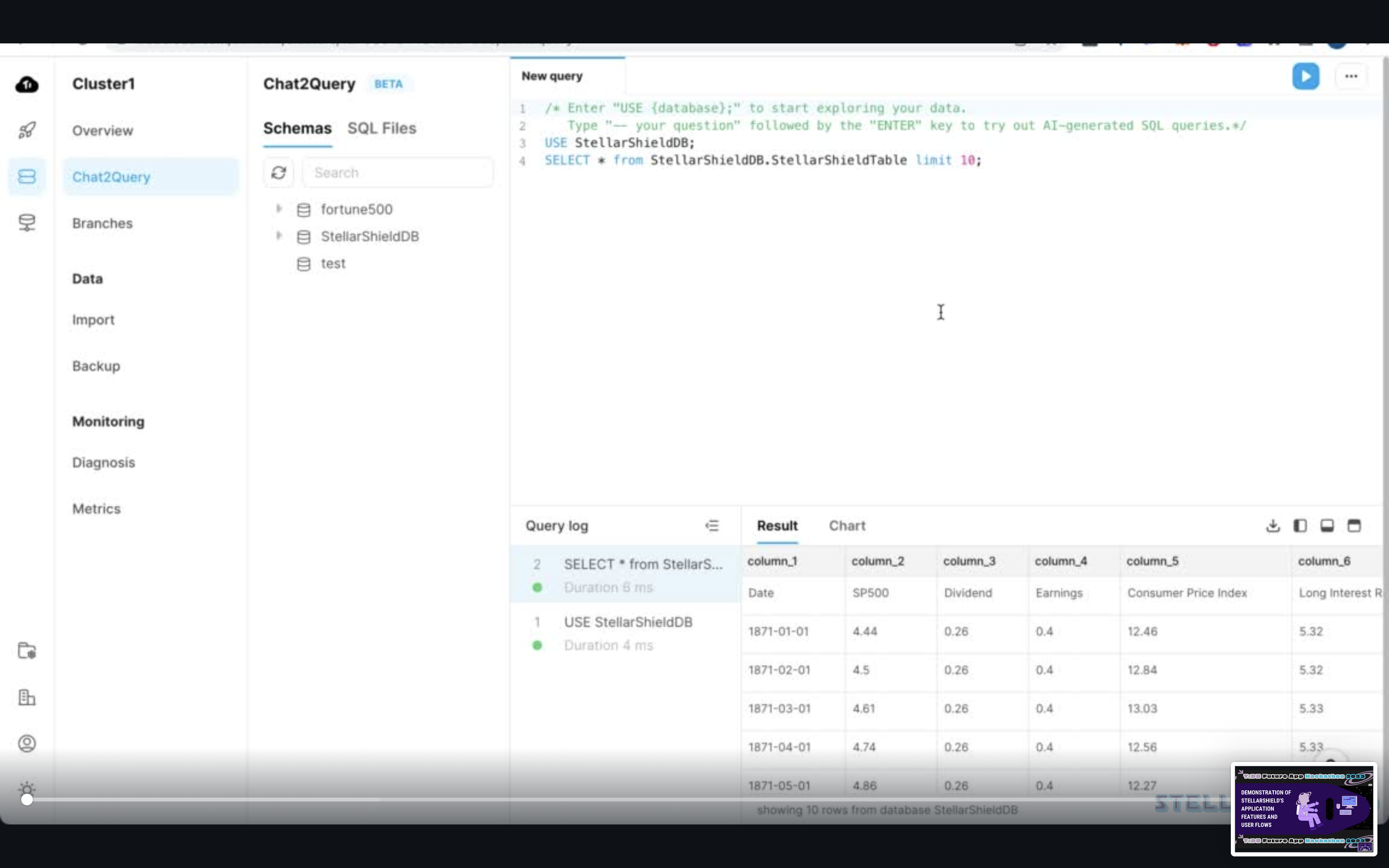Open the Import data page
Screen dimensions: 1389x868
click(x=93, y=320)
